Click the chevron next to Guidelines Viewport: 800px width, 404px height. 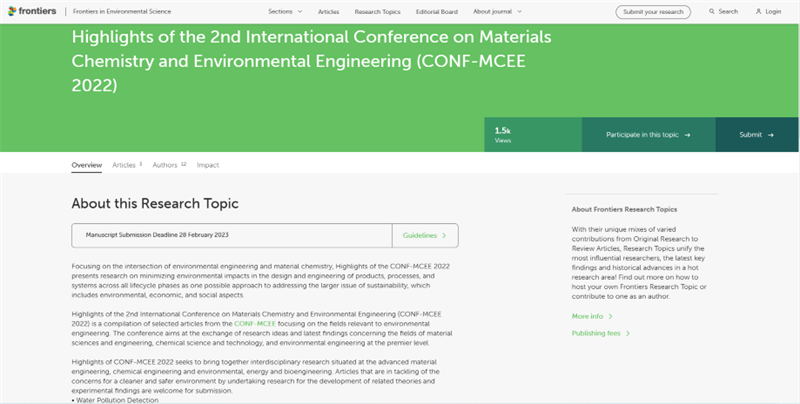point(444,235)
